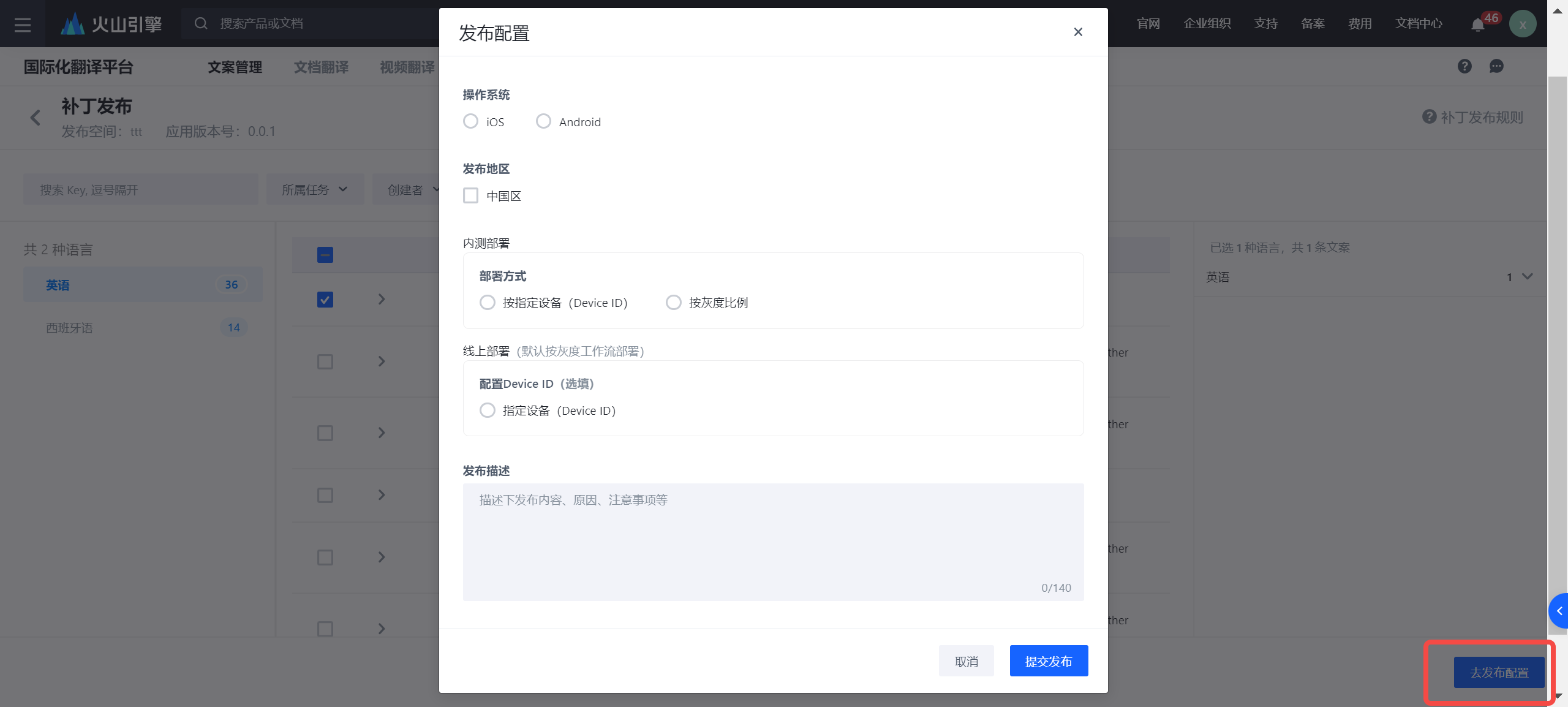Open the user avatar menu
1568x707 pixels.
tap(1522, 25)
